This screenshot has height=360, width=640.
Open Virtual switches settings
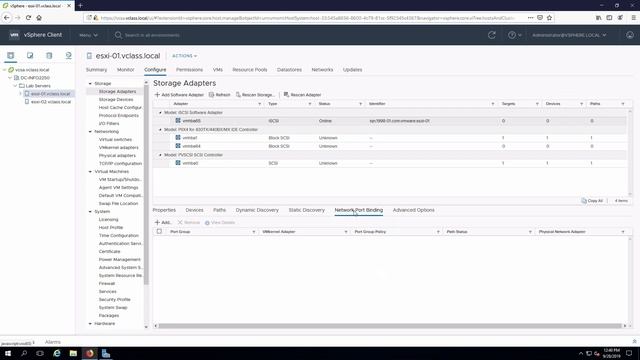[115, 140]
